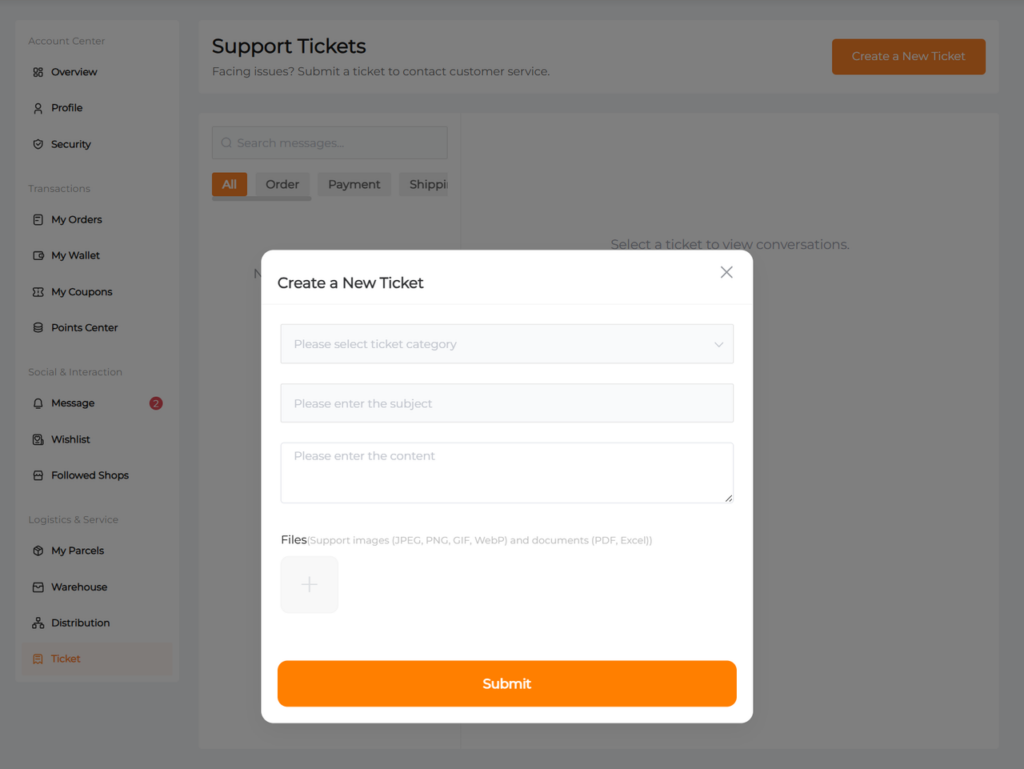Click the Distribution network icon
The image size is (1024, 769).
pos(38,623)
